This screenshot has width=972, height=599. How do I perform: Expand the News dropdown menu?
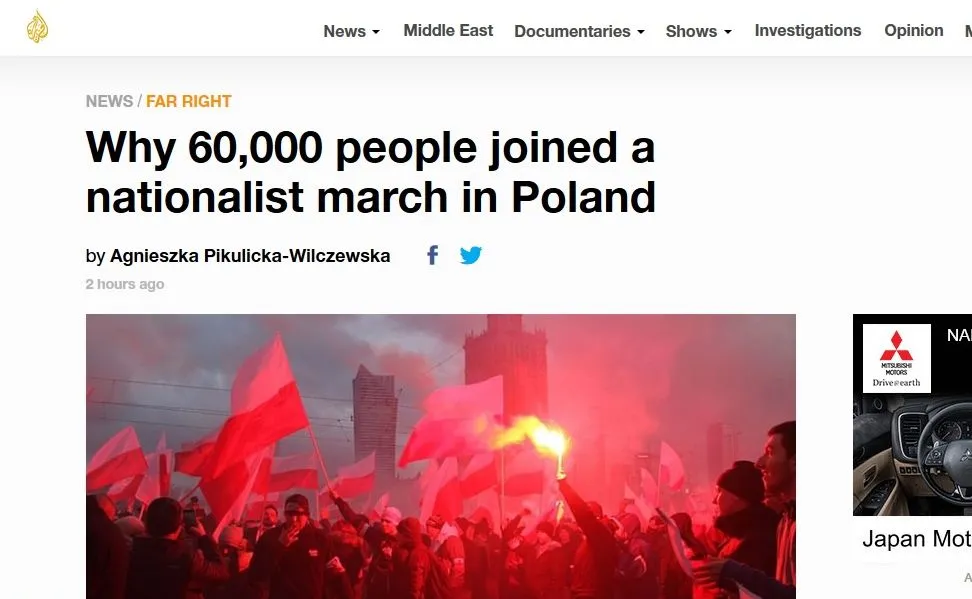[351, 31]
